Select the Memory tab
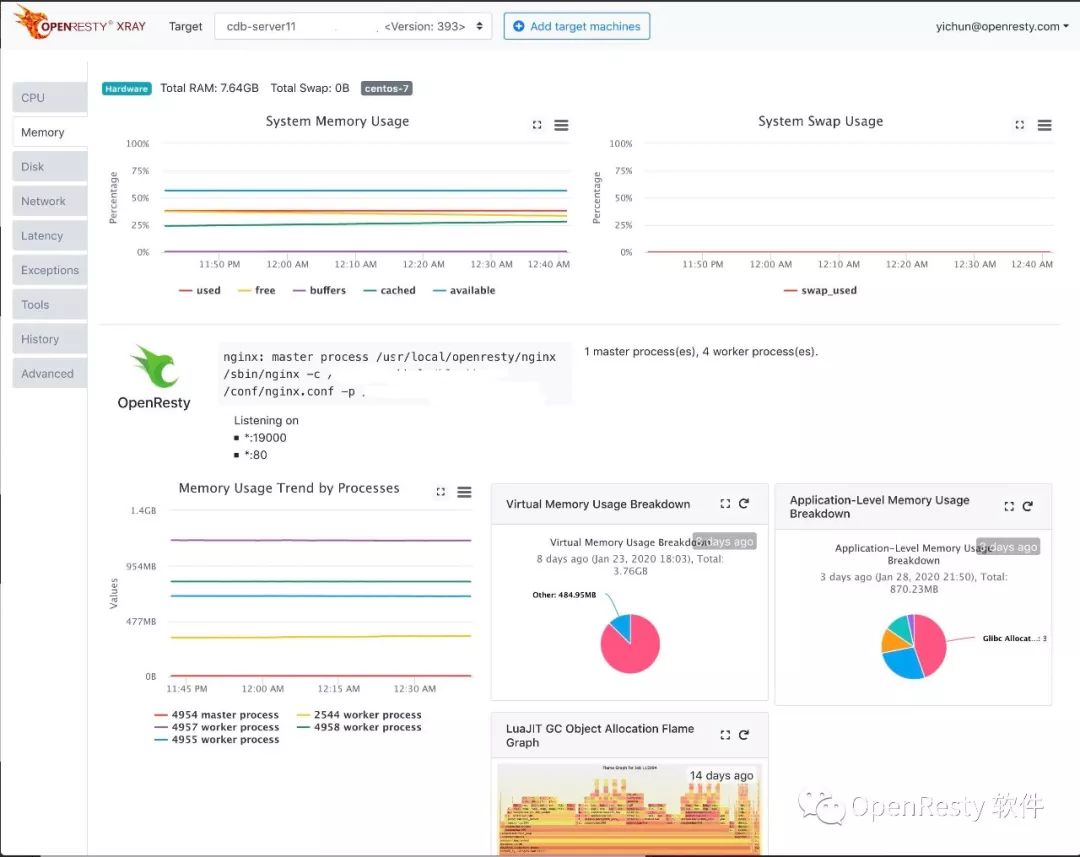1080x857 pixels. coord(50,132)
